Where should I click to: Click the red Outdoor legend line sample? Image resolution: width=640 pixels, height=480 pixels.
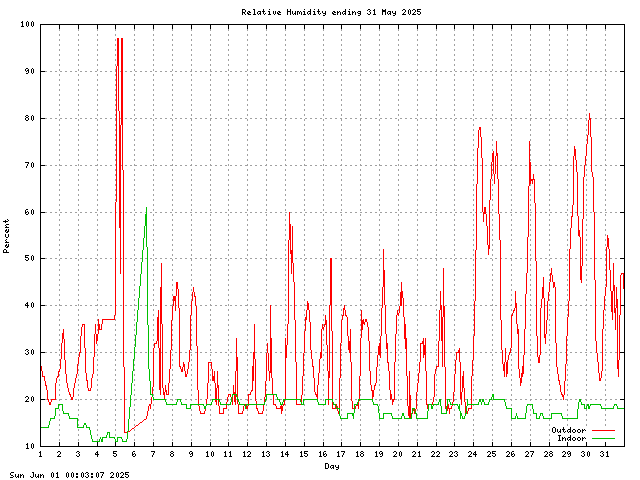(603, 430)
